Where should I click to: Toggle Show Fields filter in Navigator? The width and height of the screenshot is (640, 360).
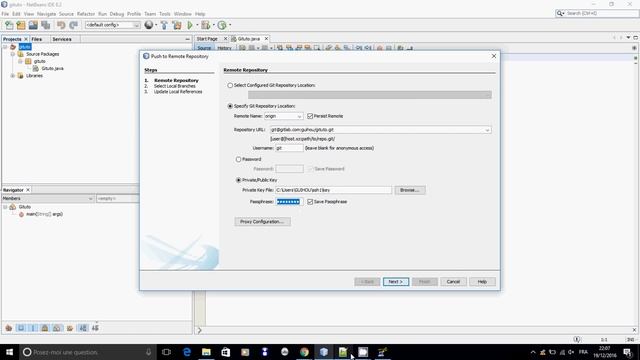pyautogui.click(x=21, y=328)
